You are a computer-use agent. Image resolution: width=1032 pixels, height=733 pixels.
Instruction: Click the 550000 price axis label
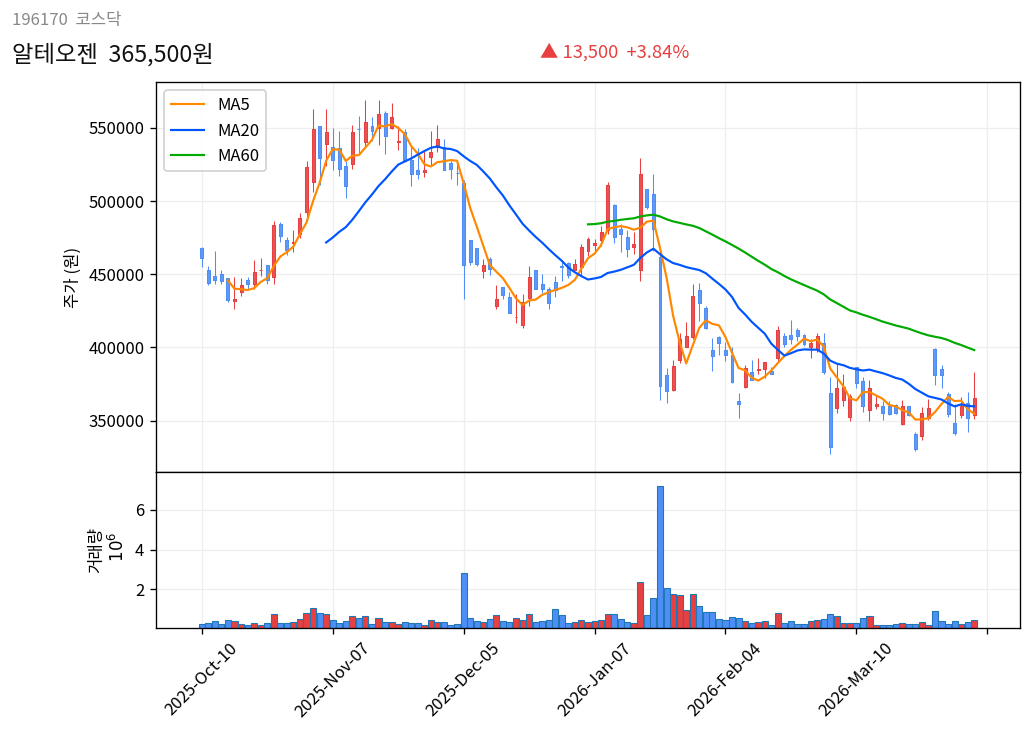point(116,129)
